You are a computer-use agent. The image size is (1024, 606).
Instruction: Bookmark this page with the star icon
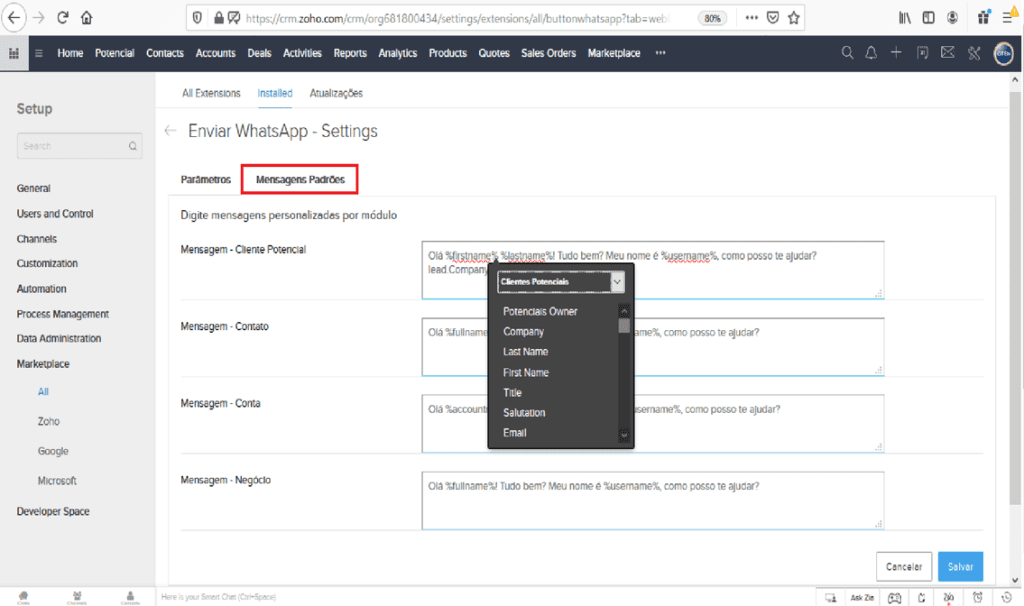tap(793, 17)
